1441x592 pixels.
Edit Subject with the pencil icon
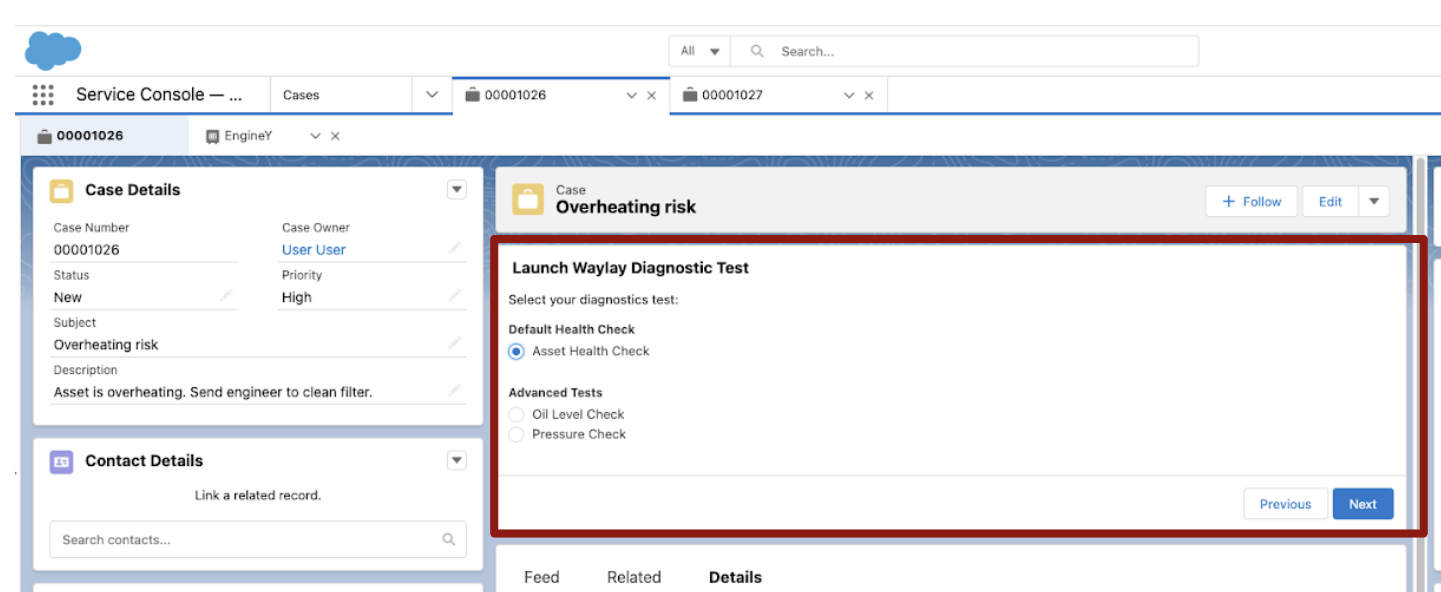click(455, 343)
